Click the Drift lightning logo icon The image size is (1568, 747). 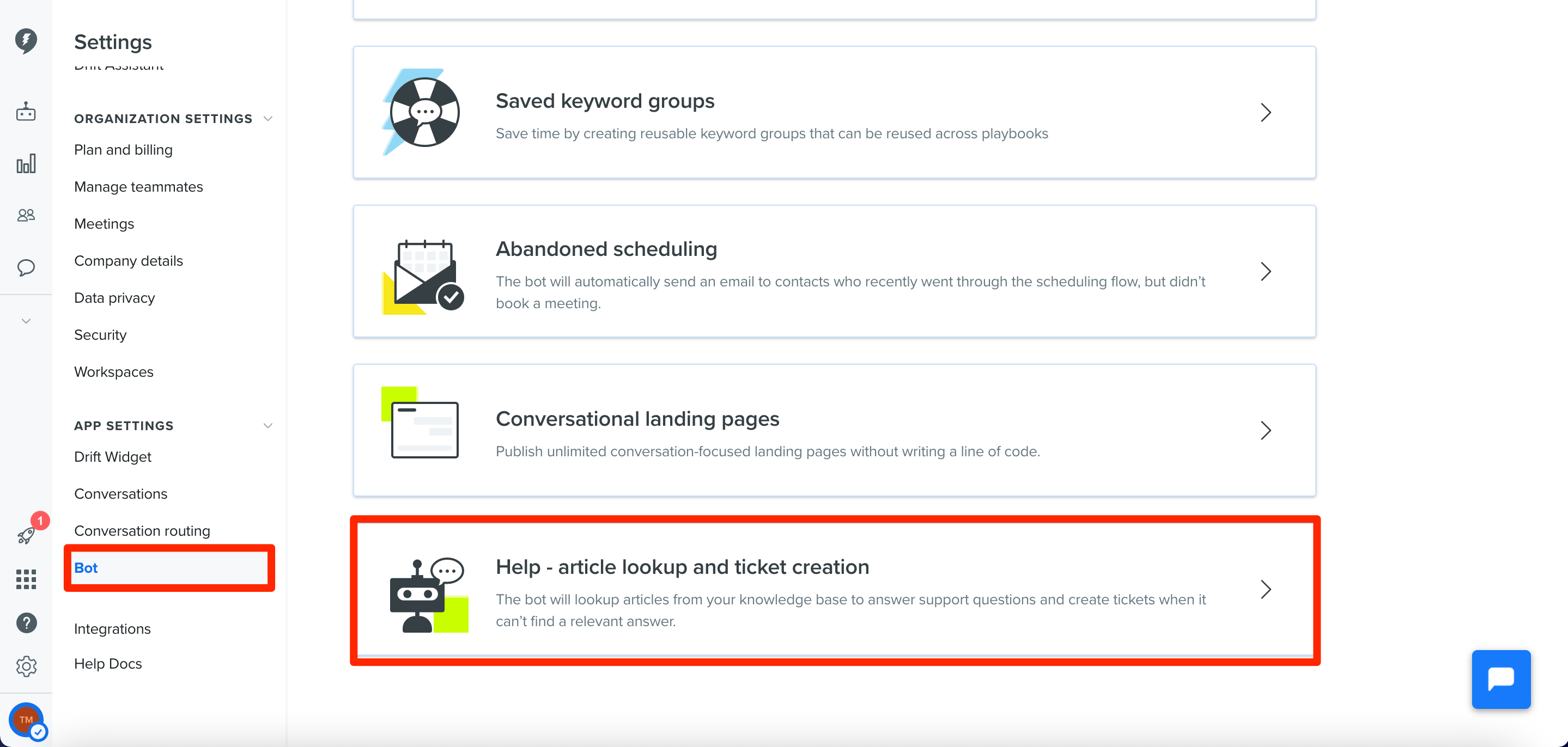[x=26, y=41]
